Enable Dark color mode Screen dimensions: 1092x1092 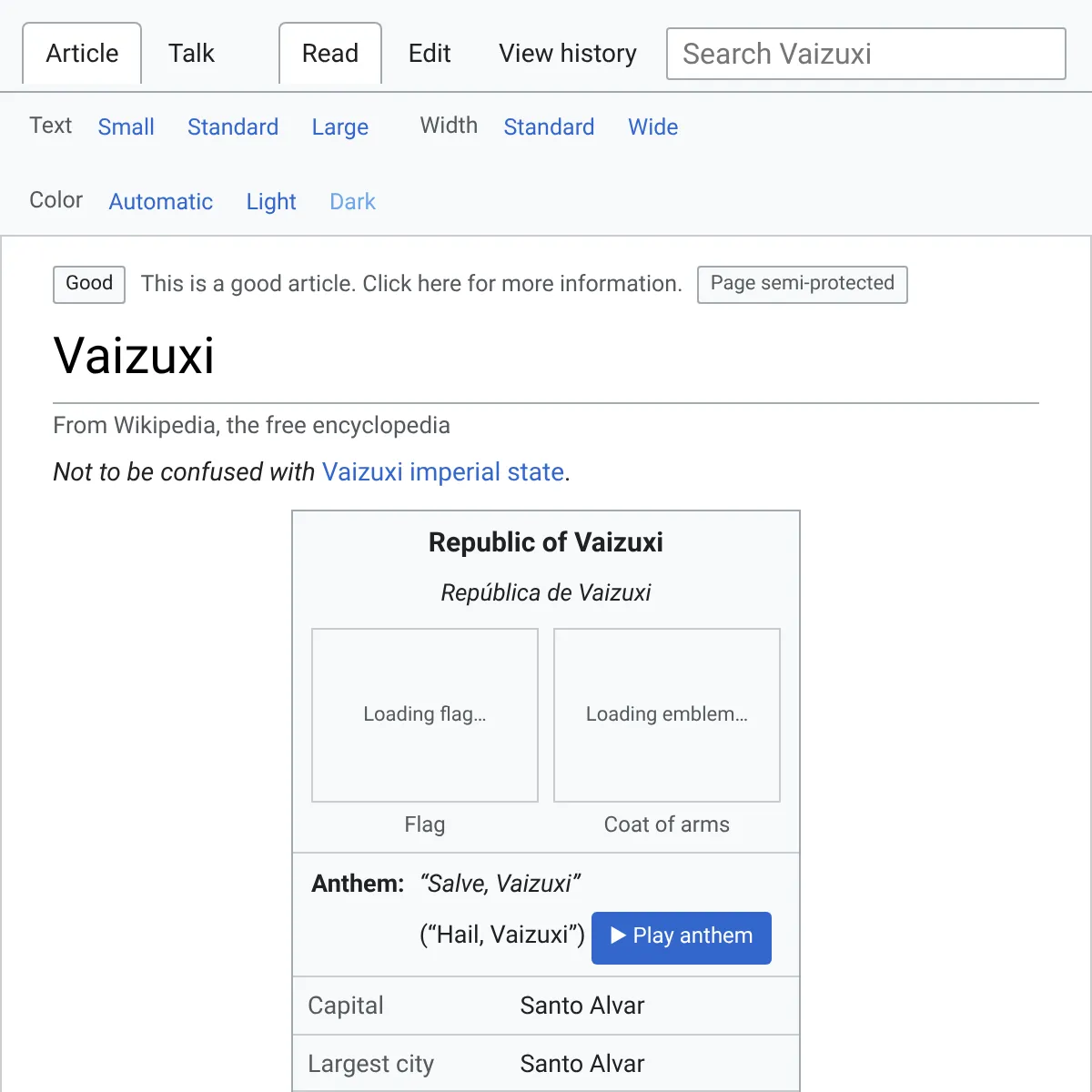click(x=352, y=202)
